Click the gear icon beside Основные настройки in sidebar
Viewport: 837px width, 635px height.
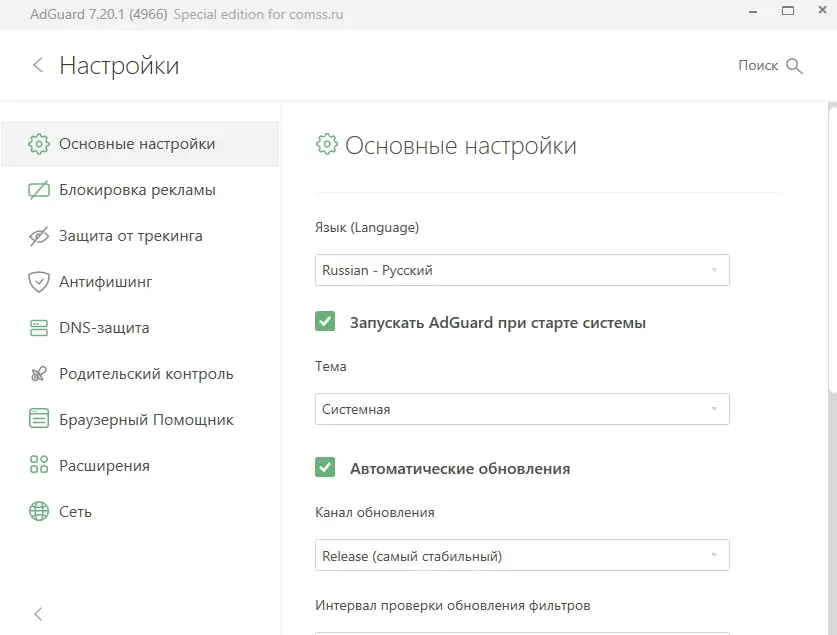(x=39, y=144)
